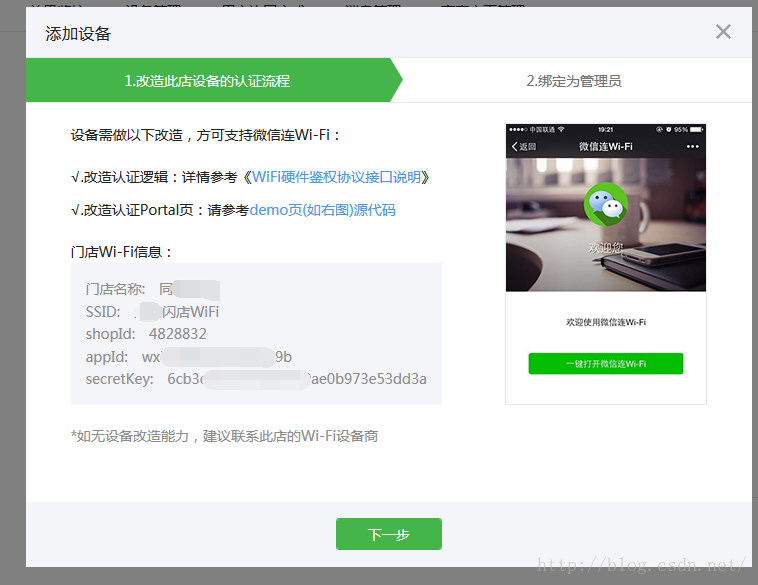Close the 添加设备 dialog with the X

[x=723, y=32]
